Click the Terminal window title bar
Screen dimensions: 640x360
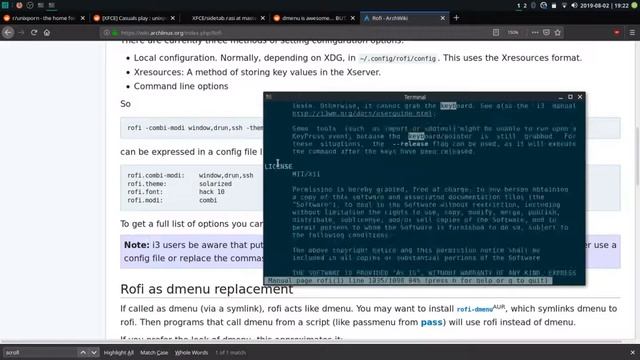pyautogui.click(x=415, y=97)
